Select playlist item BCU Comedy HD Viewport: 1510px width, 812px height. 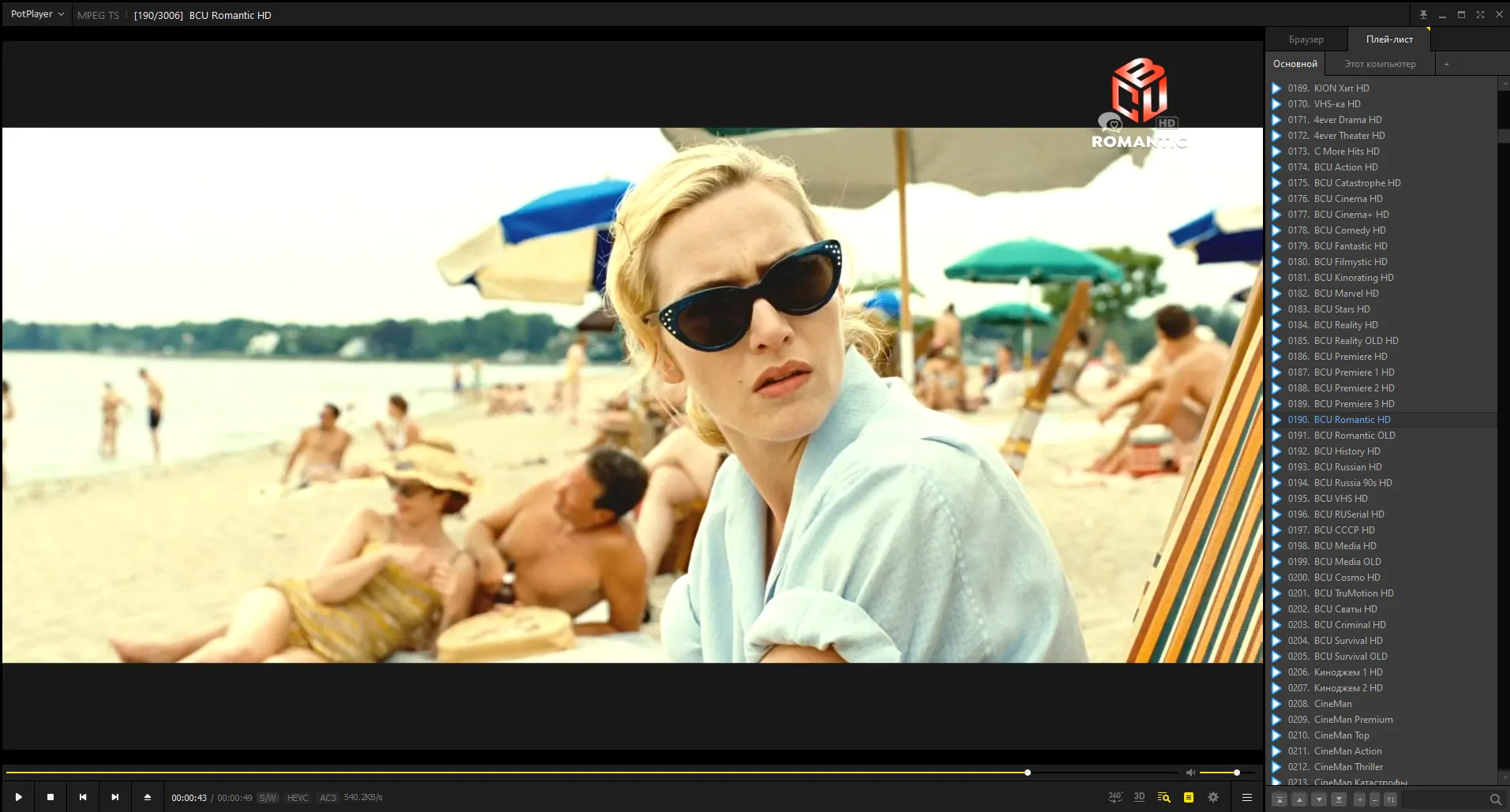[1383, 230]
